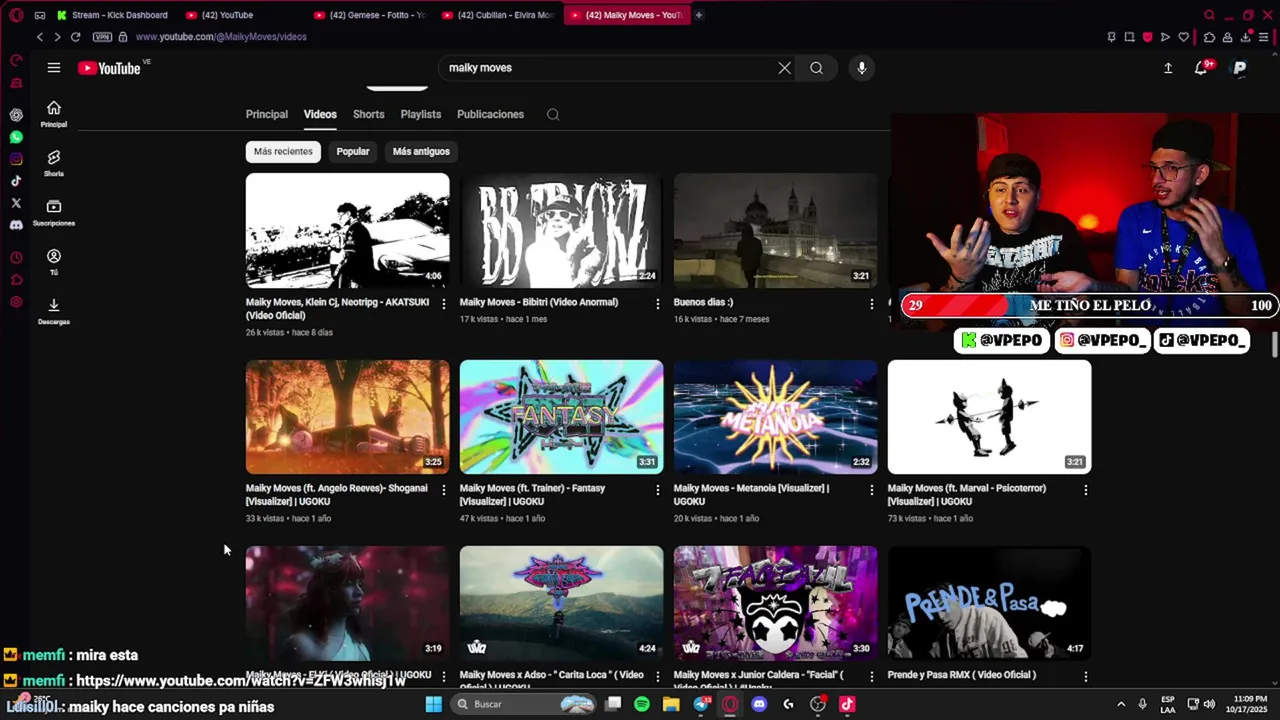Open more options for Fantasy video
This screenshot has width=1280, height=720.
click(658, 490)
